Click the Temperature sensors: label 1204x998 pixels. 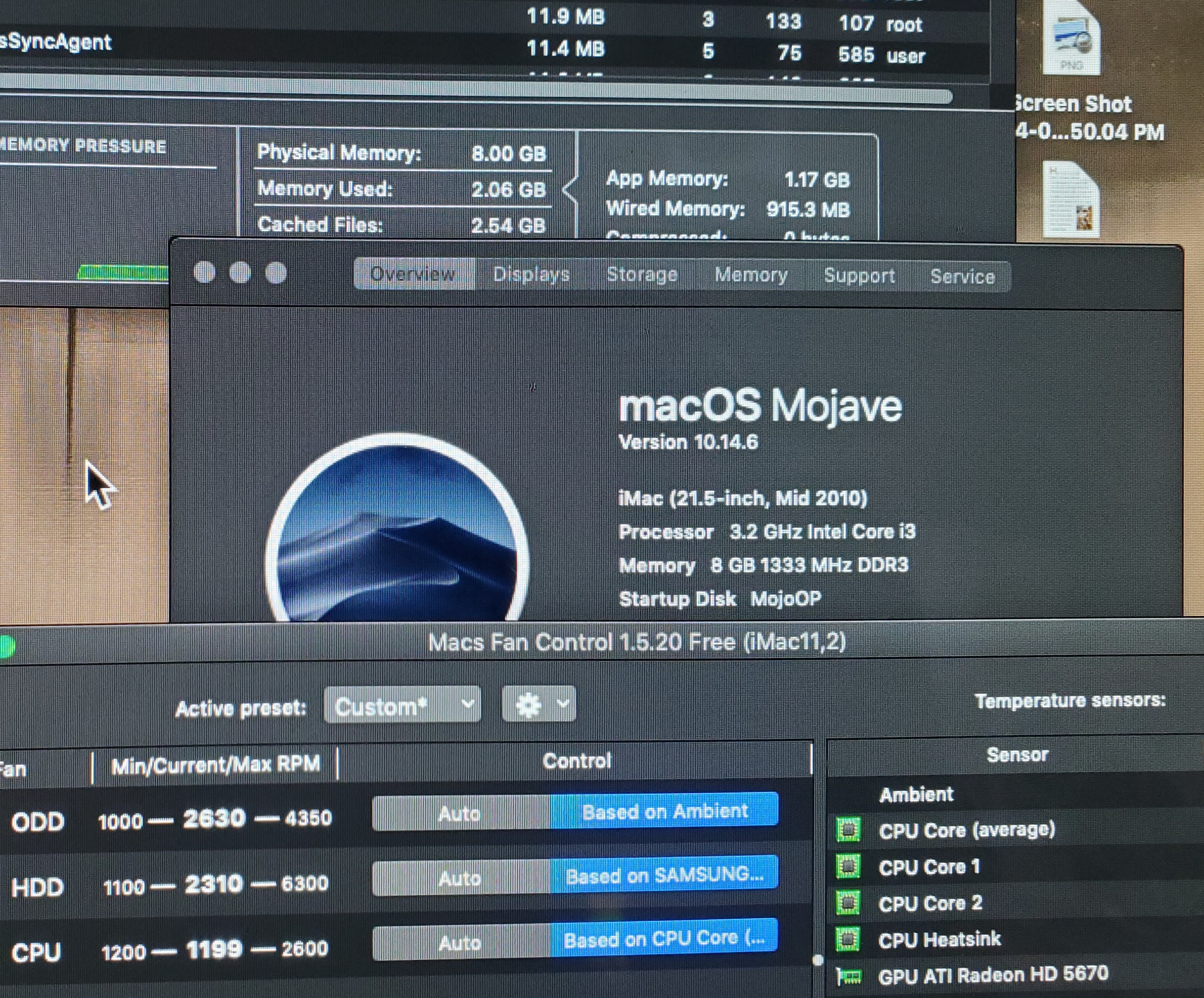coord(1070,701)
